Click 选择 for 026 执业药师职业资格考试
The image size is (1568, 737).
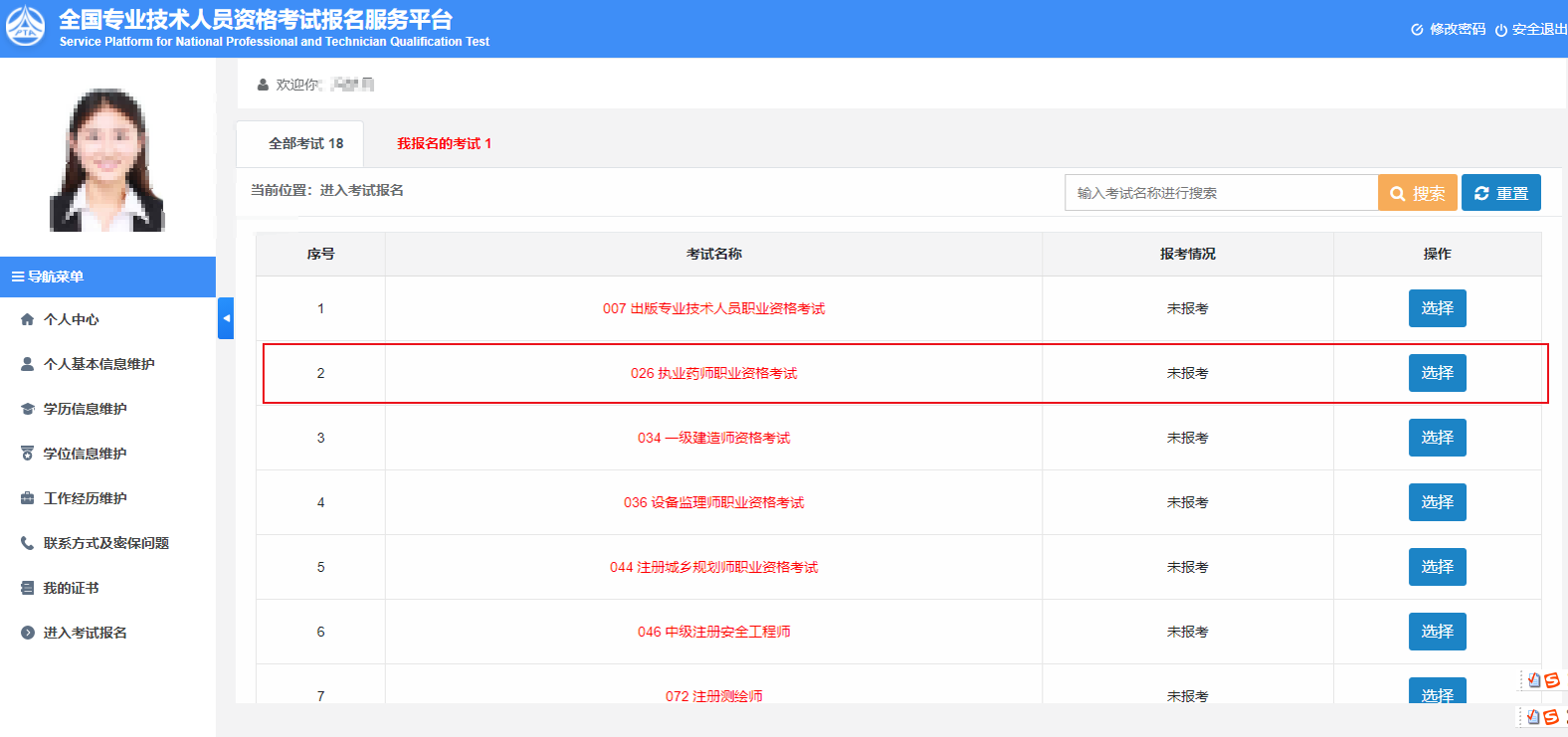[x=1437, y=373]
